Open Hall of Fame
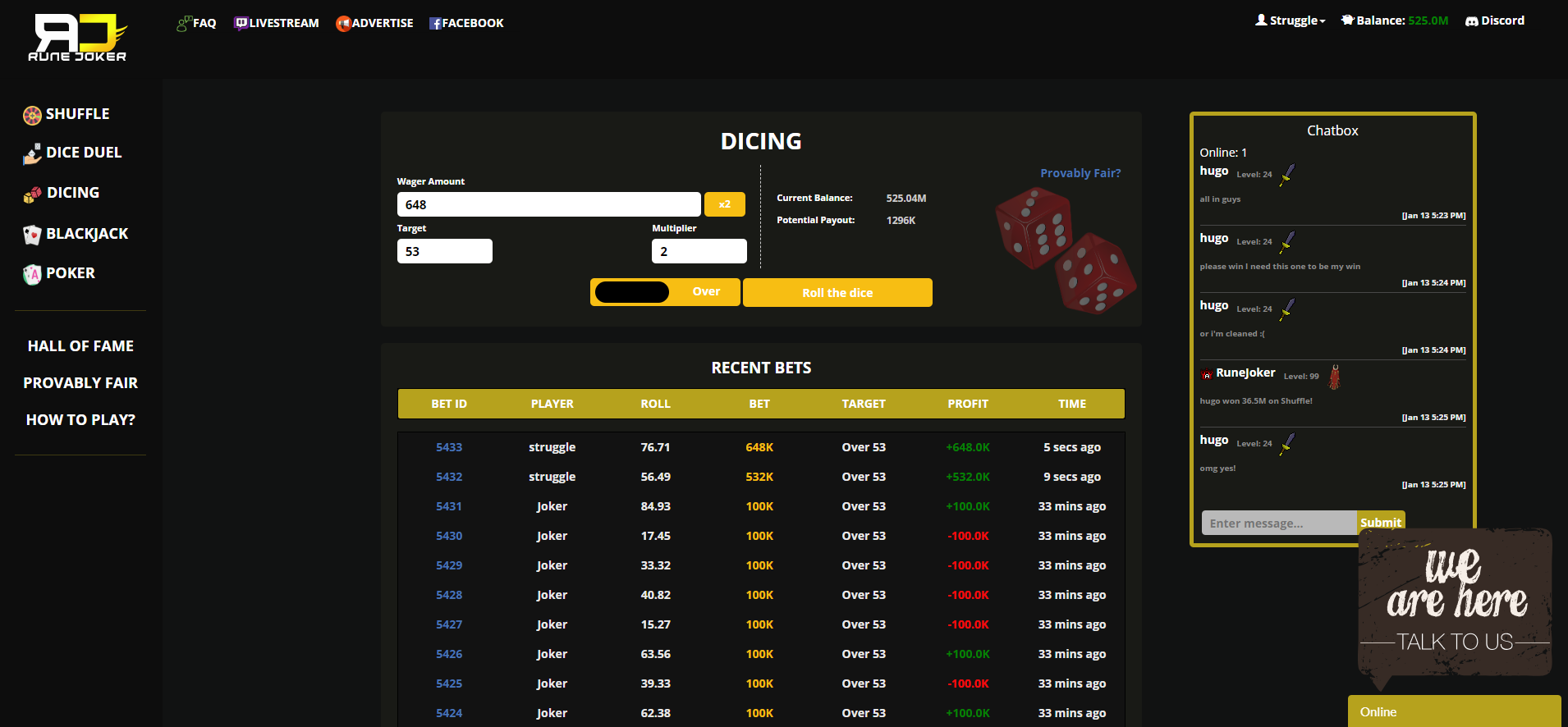Viewport: 1568px width, 727px height. pyautogui.click(x=80, y=346)
